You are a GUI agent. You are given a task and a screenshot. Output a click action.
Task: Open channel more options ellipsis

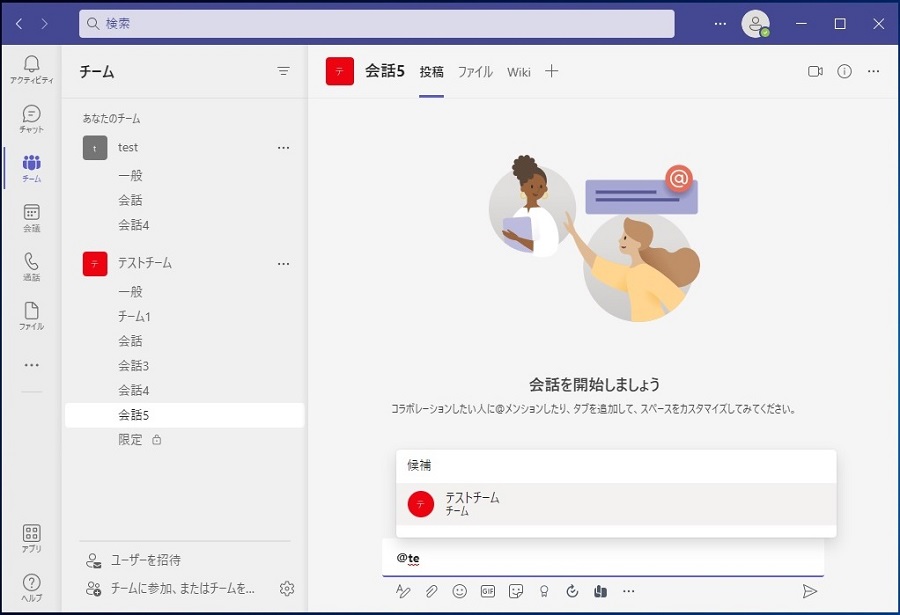click(874, 71)
